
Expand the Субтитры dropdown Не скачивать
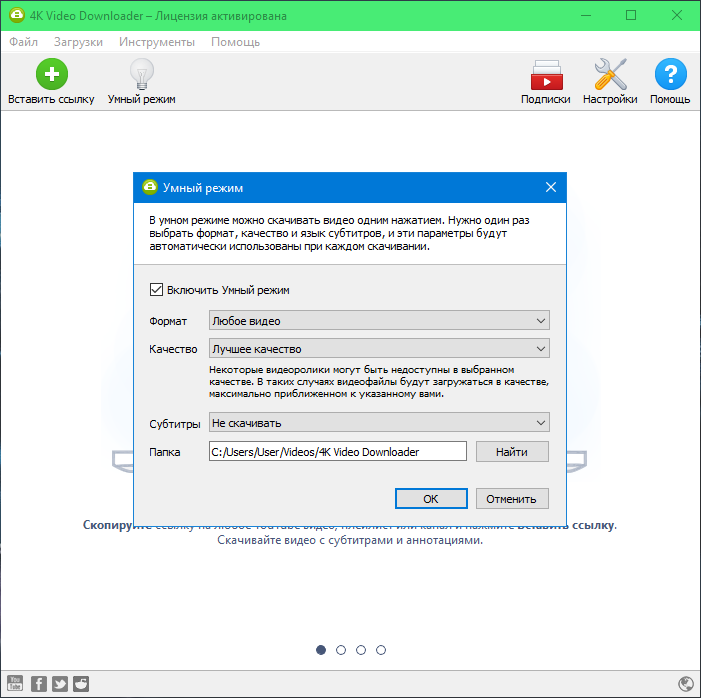click(379, 423)
